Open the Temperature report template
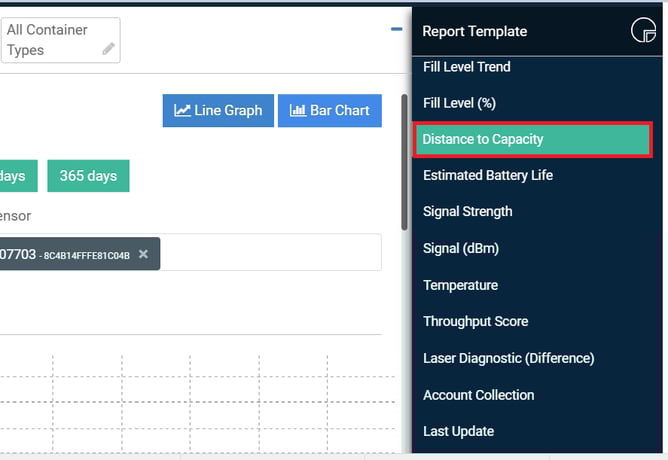Viewport: 668px width, 460px height. [x=460, y=285]
